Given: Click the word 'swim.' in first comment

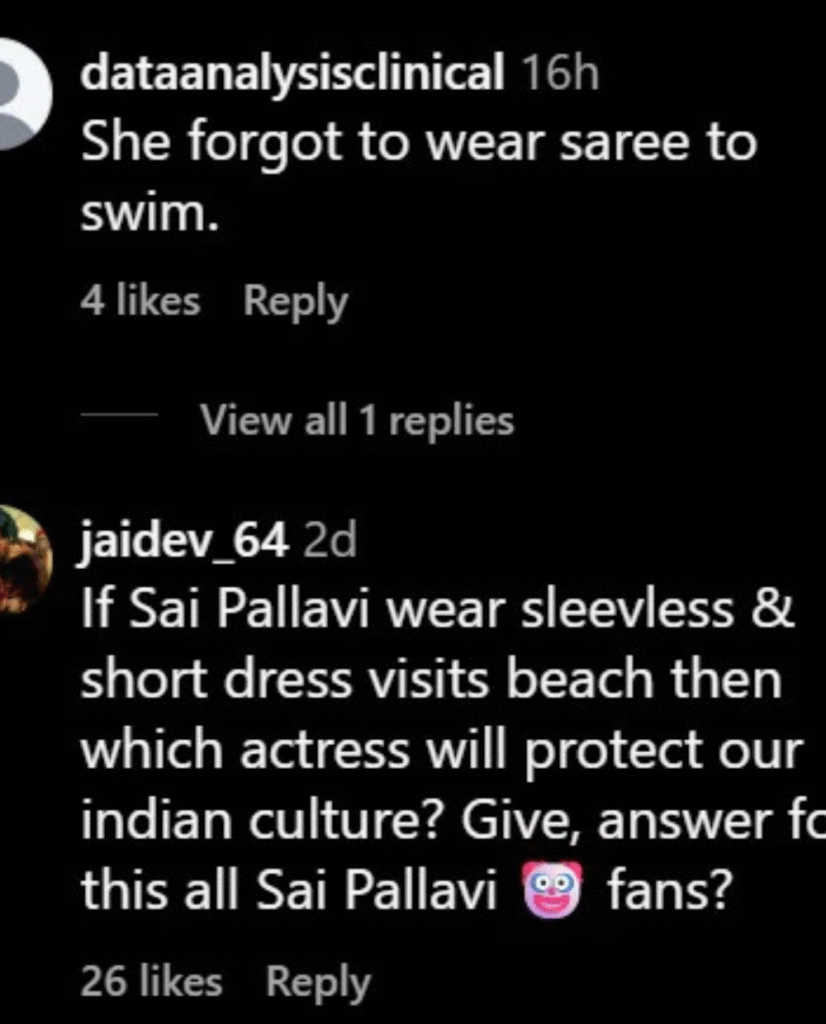Looking at the screenshot, I should click(149, 212).
